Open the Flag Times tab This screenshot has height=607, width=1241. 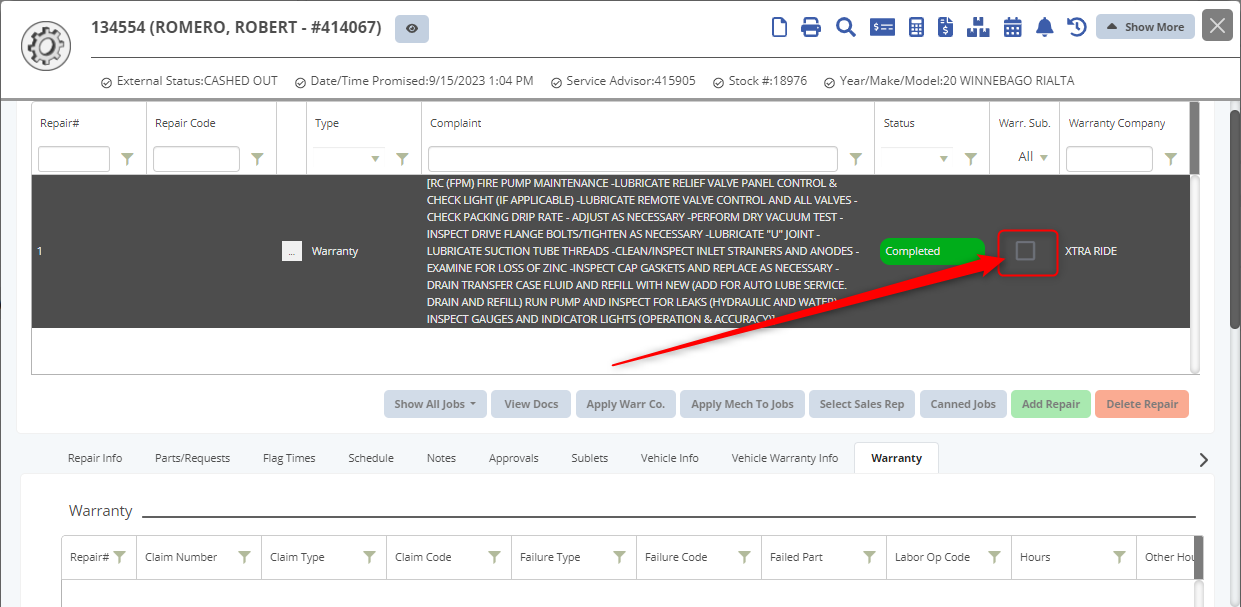[x=288, y=458]
